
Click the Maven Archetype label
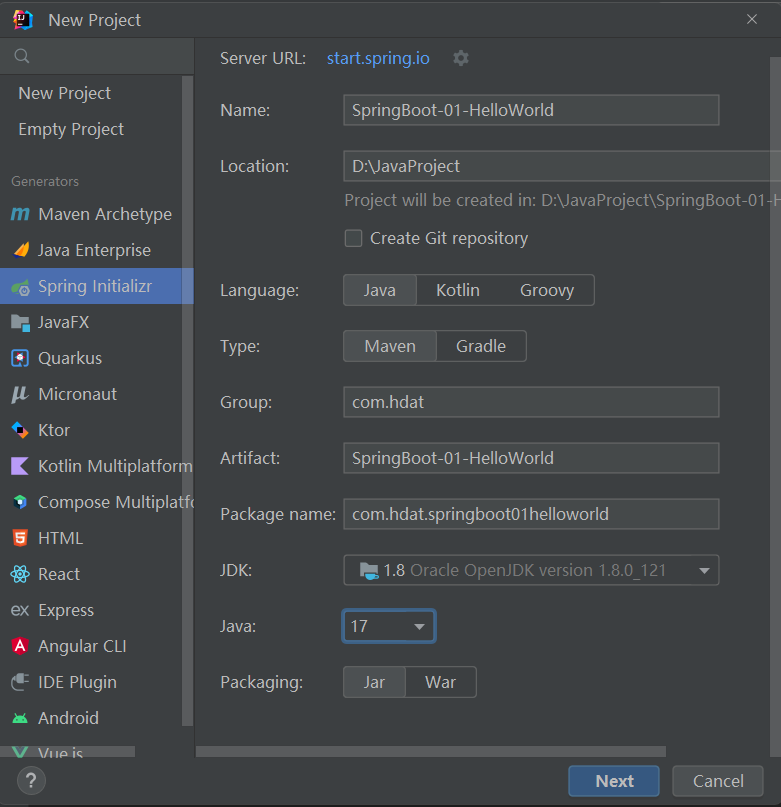click(105, 214)
